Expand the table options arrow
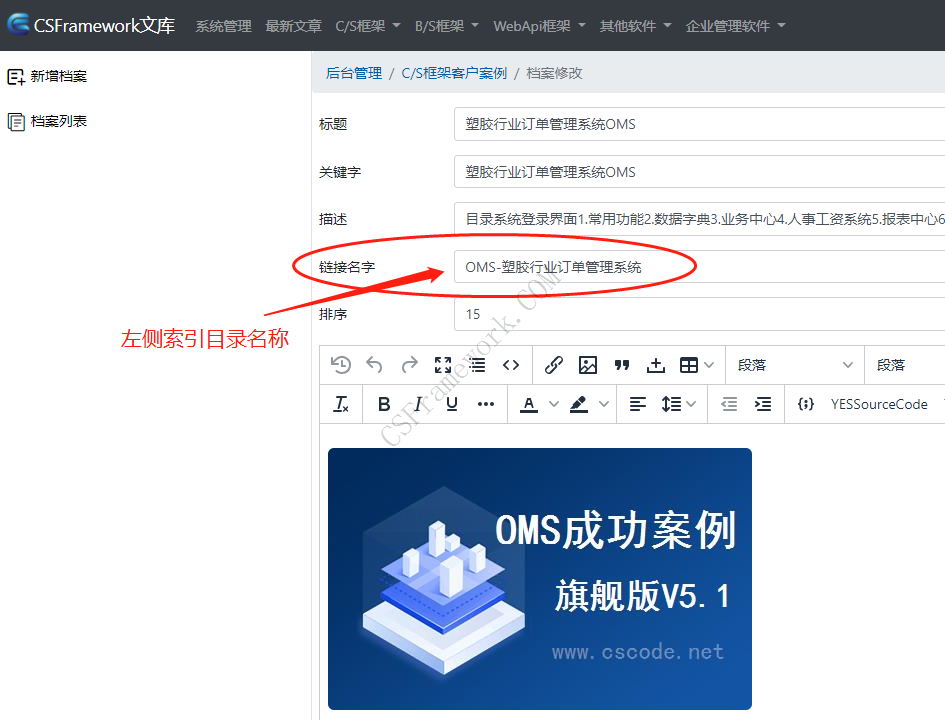Image resolution: width=945 pixels, height=720 pixels. 709,365
